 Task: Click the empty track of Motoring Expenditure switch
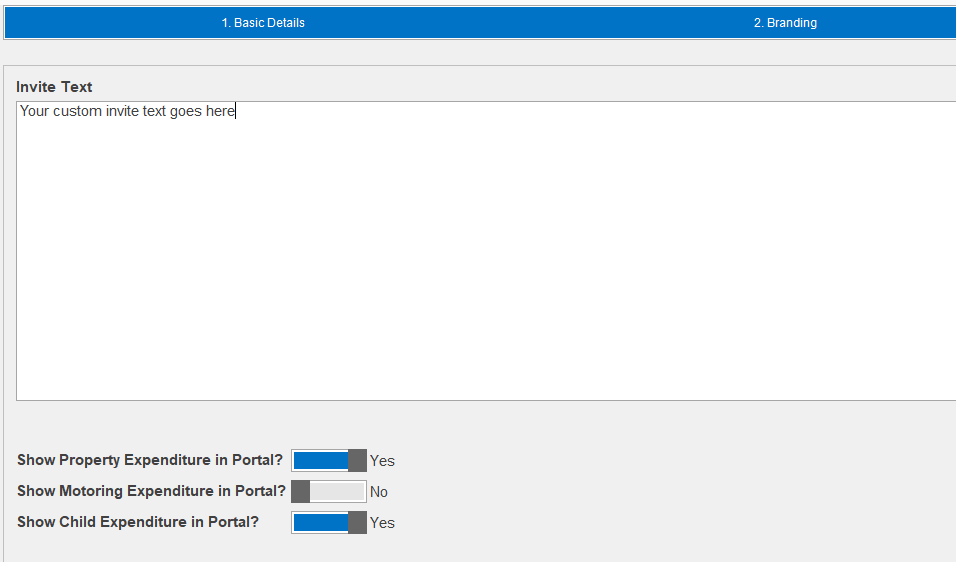338,491
